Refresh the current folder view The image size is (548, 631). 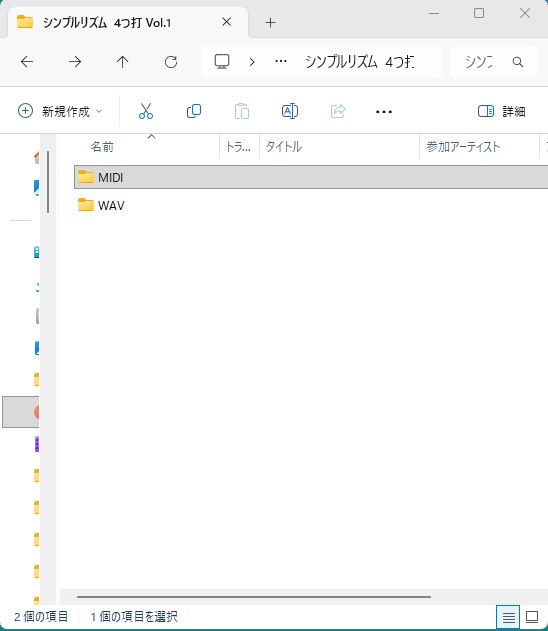pos(171,62)
